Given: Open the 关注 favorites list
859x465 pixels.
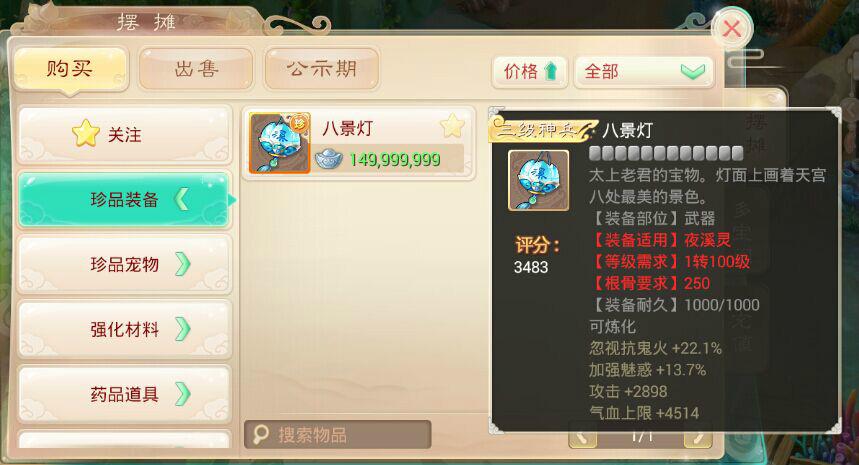Looking at the screenshot, I should tap(124, 135).
